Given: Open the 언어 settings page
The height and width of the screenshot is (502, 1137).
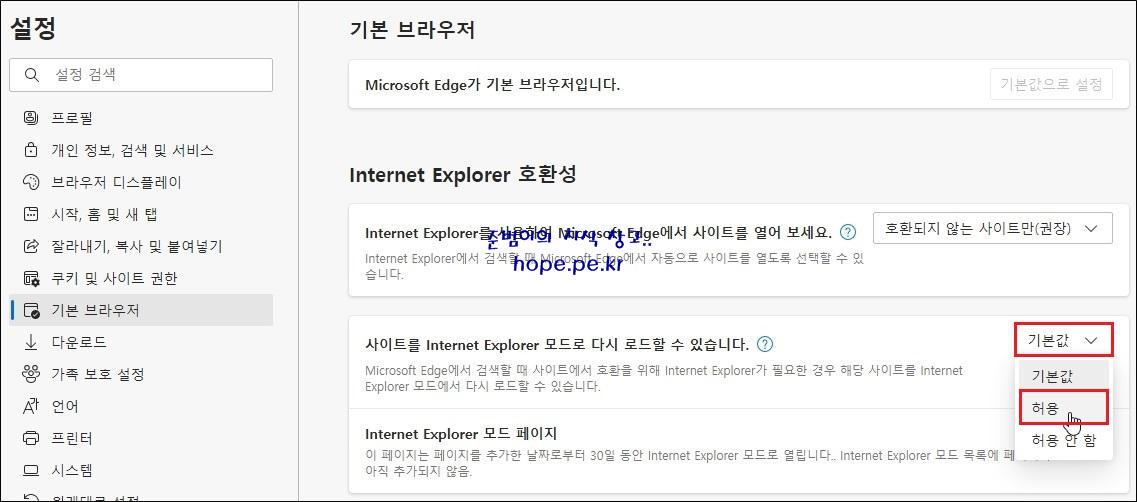Looking at the screenshot, I should coord(141,406).
